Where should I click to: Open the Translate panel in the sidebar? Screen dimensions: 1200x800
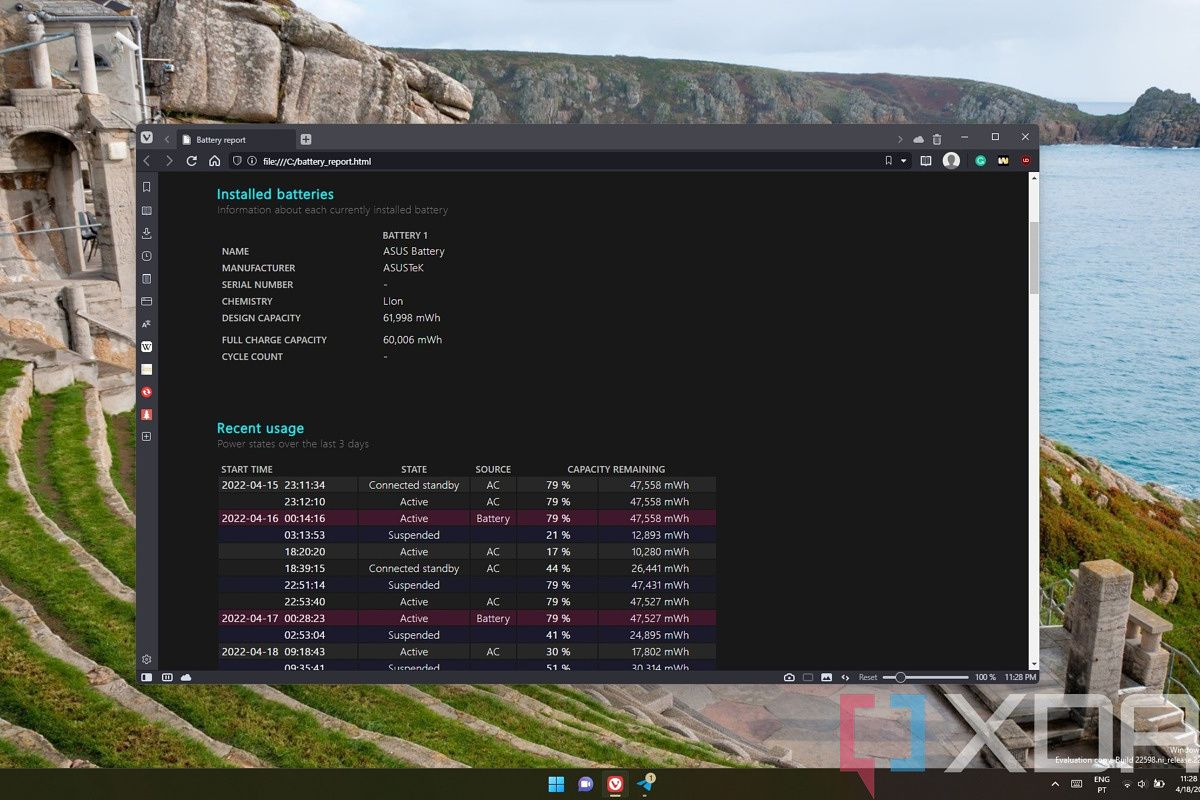[147, 324]
